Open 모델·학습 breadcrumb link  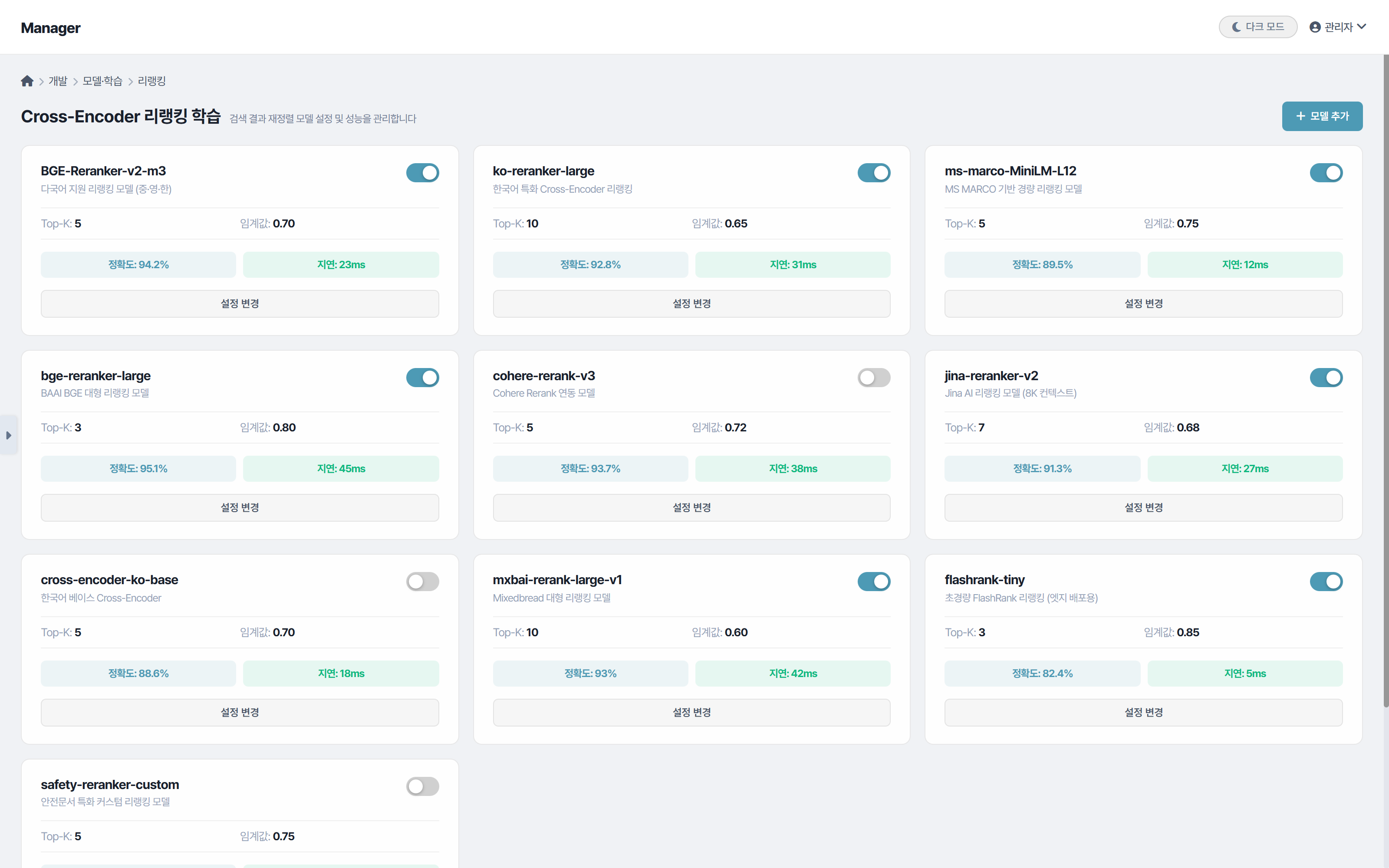click(102, 81)
